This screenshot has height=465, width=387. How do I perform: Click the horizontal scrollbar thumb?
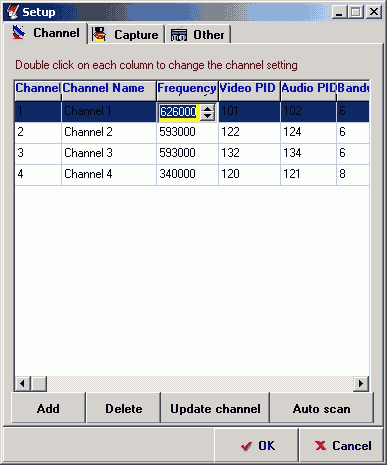(39, 384)
